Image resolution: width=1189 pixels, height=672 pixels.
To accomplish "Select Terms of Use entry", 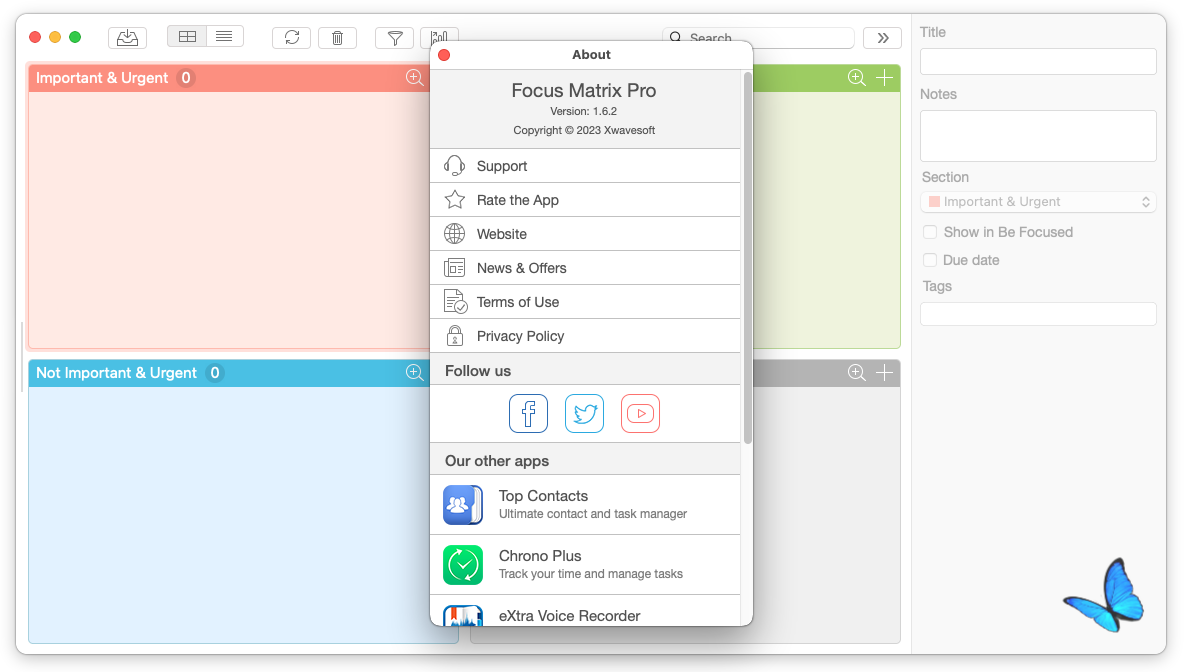I will point(585,302).
